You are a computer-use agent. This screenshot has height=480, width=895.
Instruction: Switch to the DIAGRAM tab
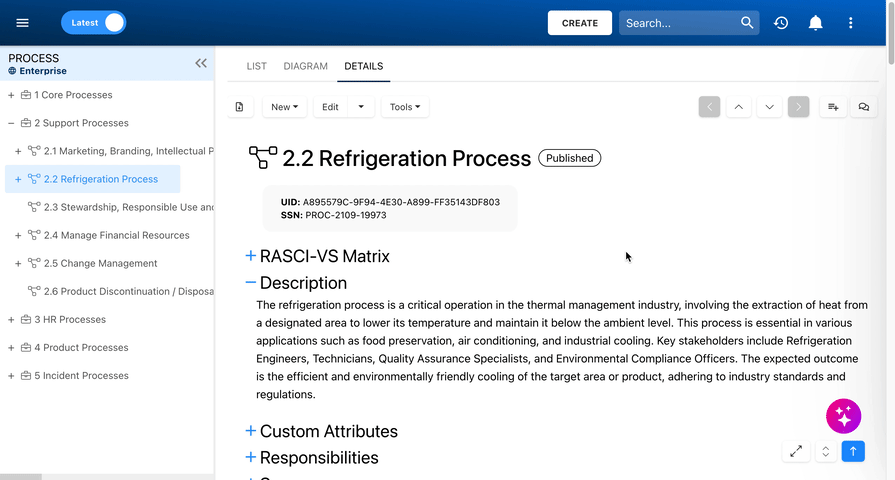[305, 66]
